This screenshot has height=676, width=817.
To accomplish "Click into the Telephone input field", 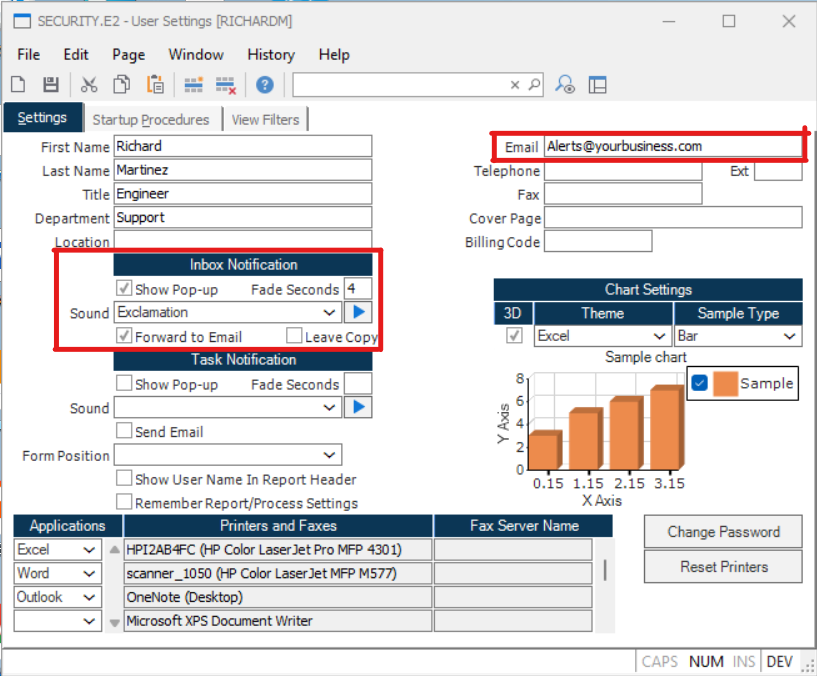I will [622, 171].
